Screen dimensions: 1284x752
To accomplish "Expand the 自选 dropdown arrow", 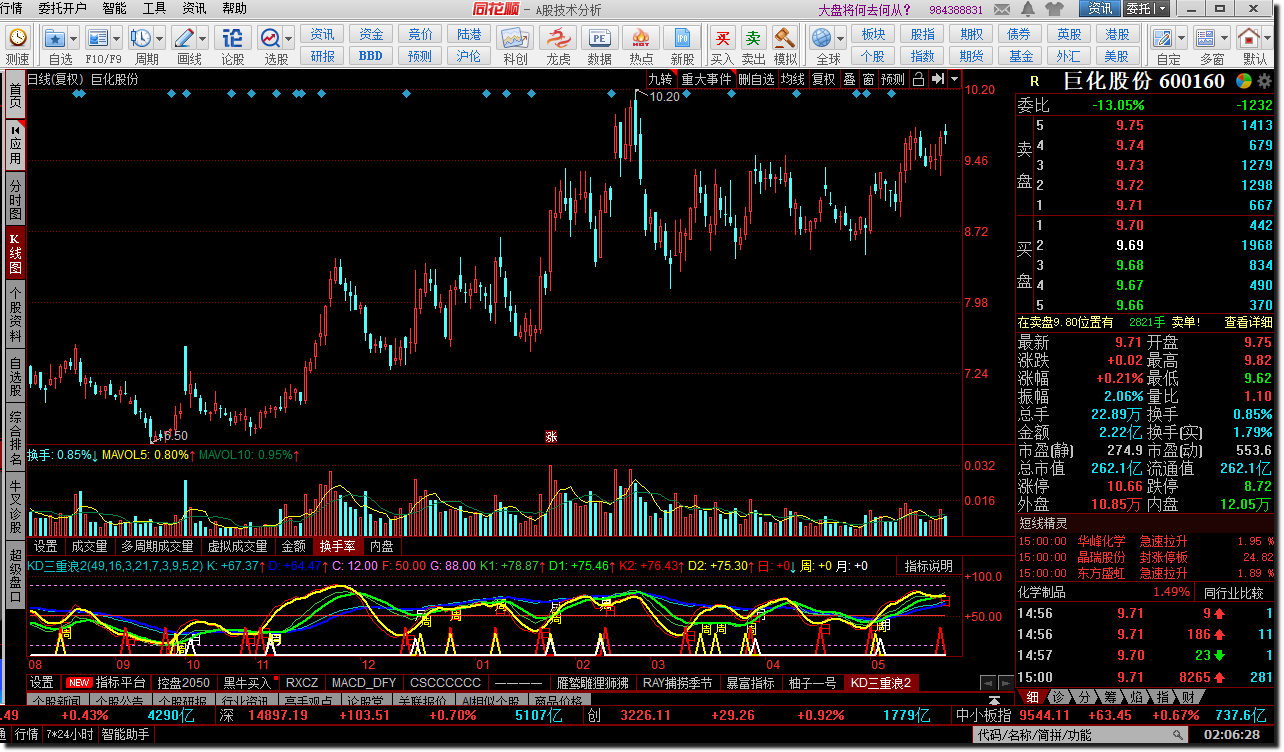I will coord(75,38).
